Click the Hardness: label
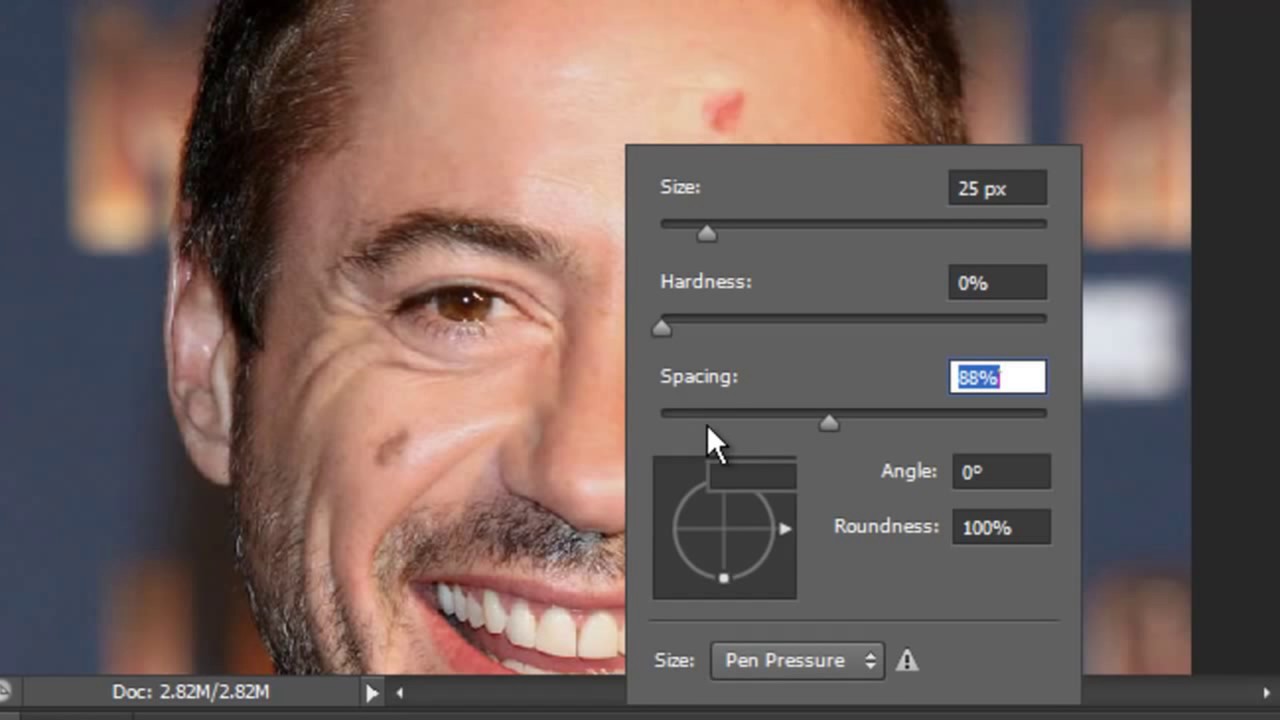 (706, 282)
